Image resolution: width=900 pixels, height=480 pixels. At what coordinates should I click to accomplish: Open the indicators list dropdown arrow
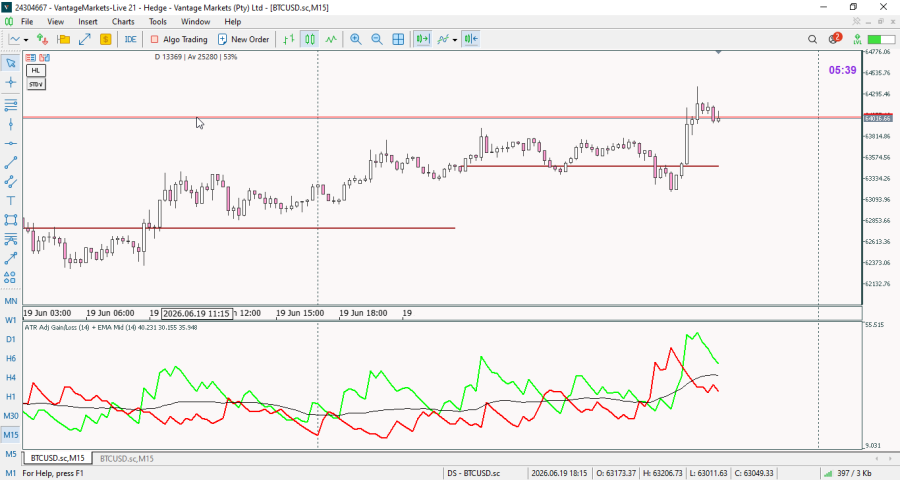[455, 40]
